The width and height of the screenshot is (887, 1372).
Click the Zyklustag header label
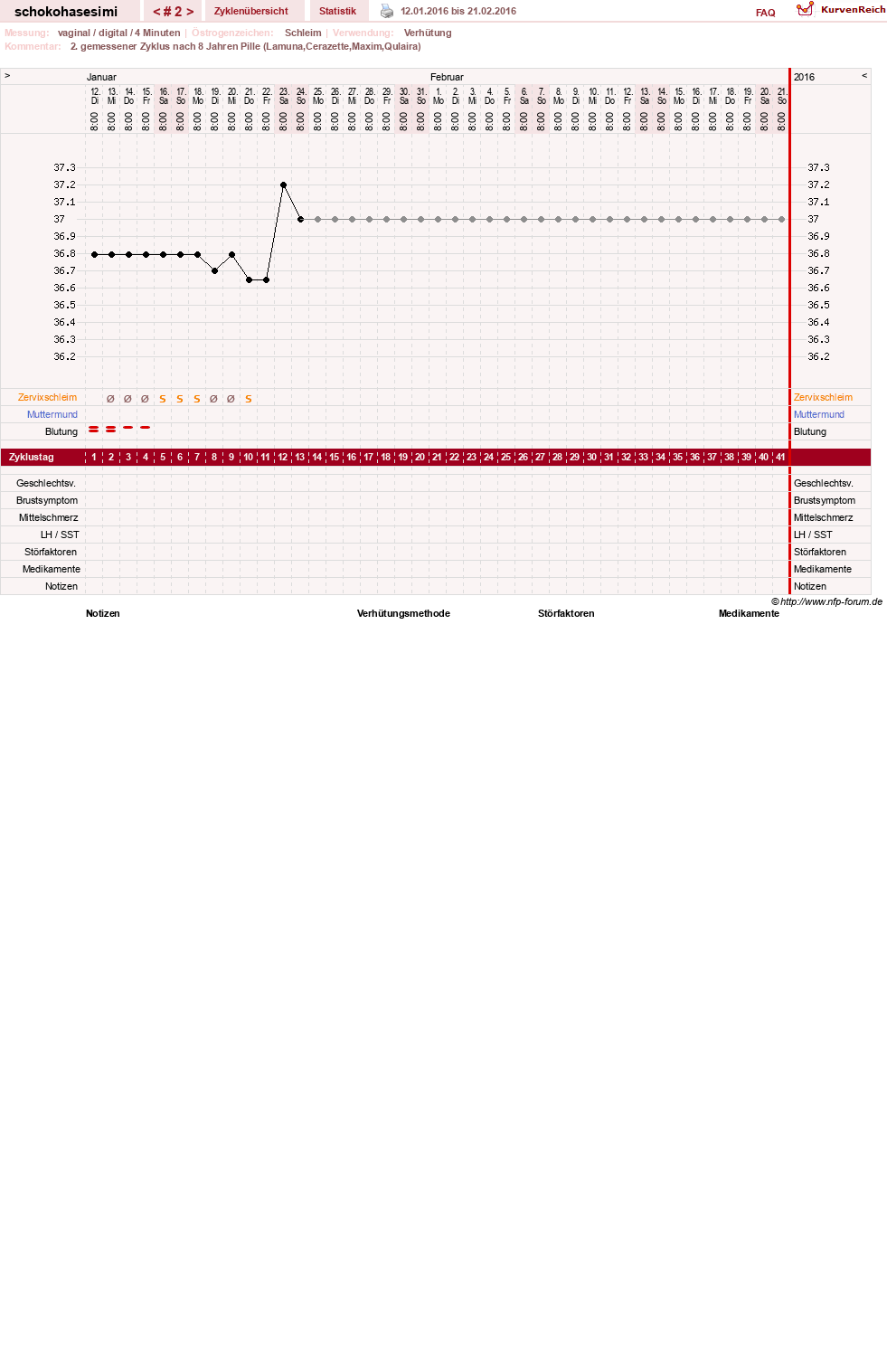[x=32, y=458]
